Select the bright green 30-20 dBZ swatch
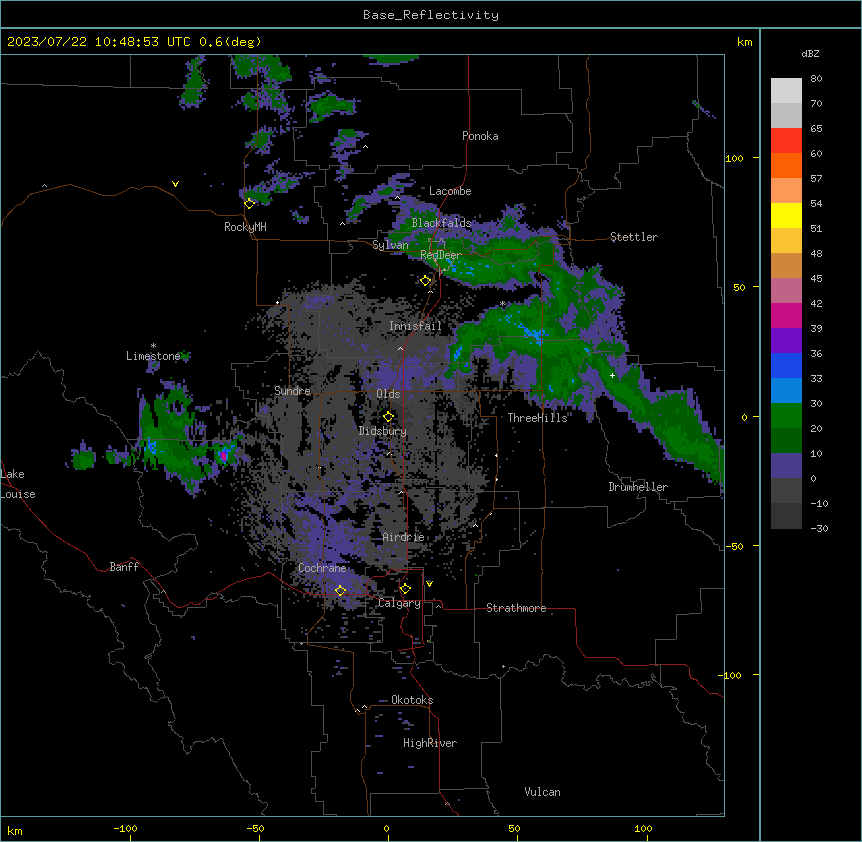 [x=786, y=416]
